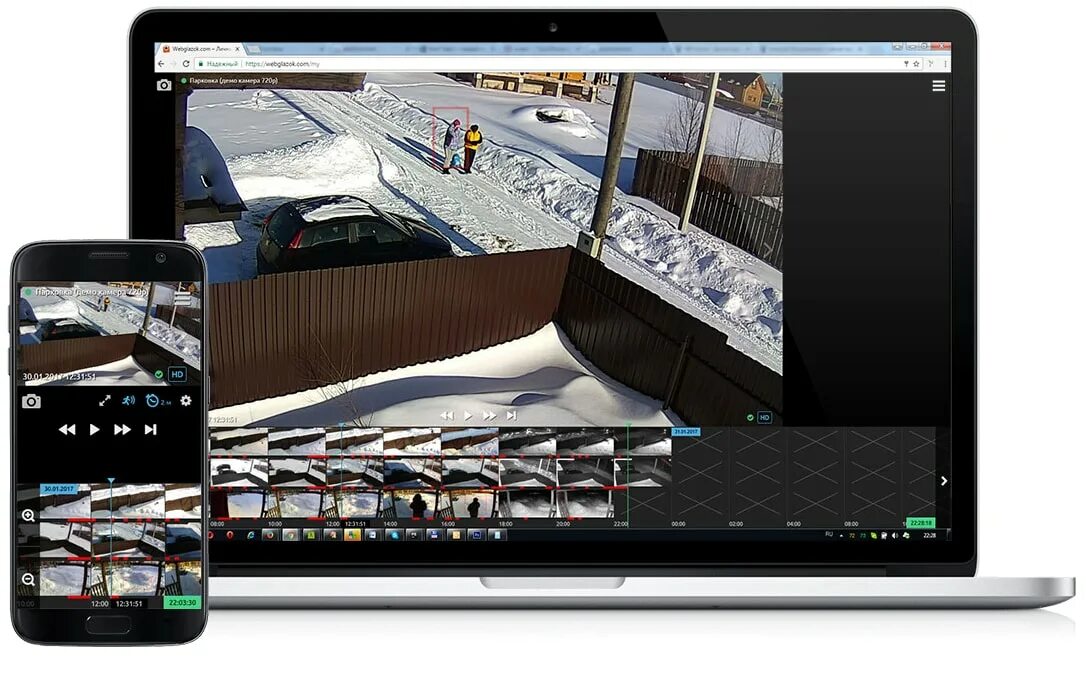This screenshot has width=1086, height=674.
Task: Click the Парковка camera title on the laptop
Action: pyautogui.click(x=233, y=80)
